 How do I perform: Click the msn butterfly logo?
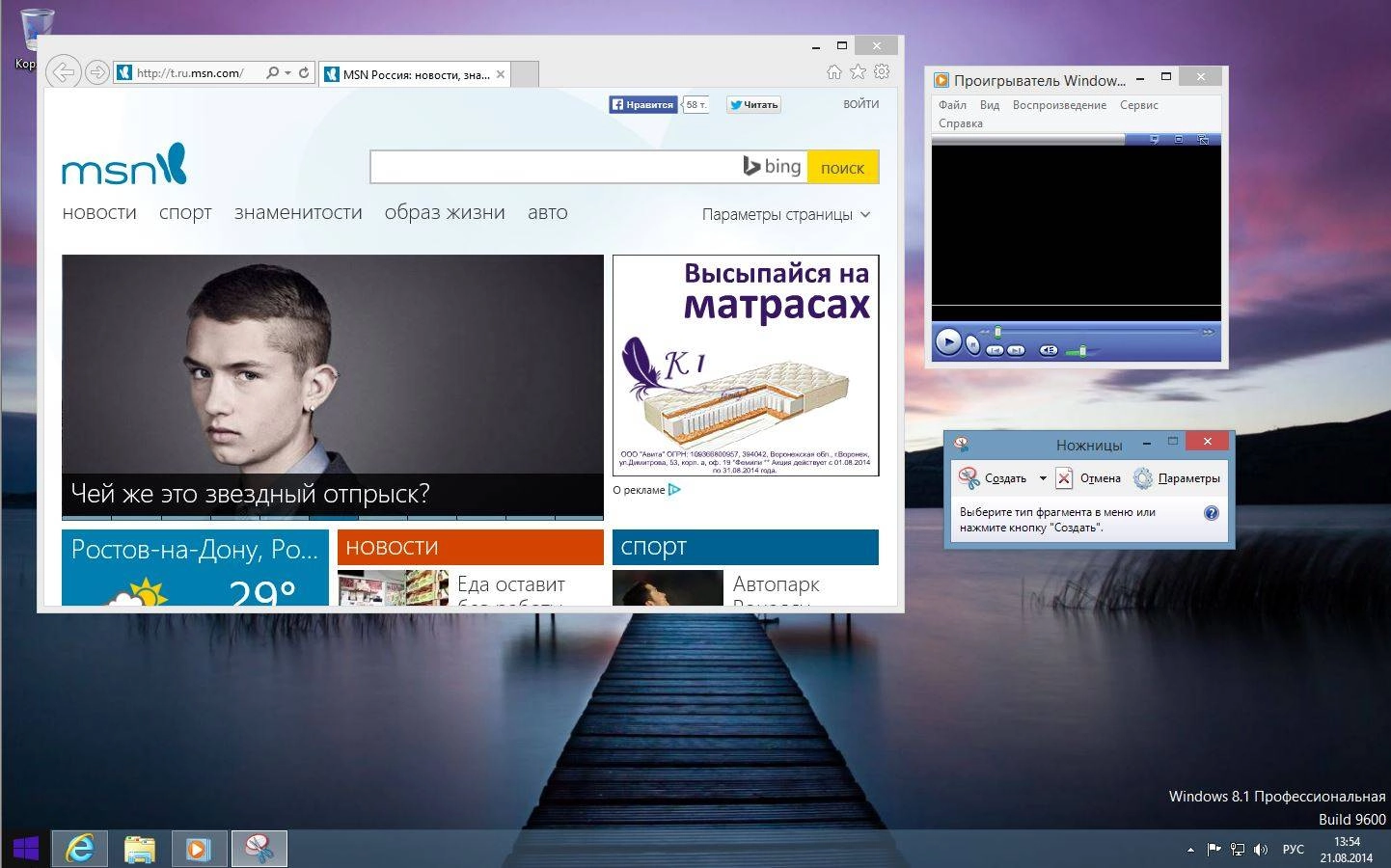[124, 164]
